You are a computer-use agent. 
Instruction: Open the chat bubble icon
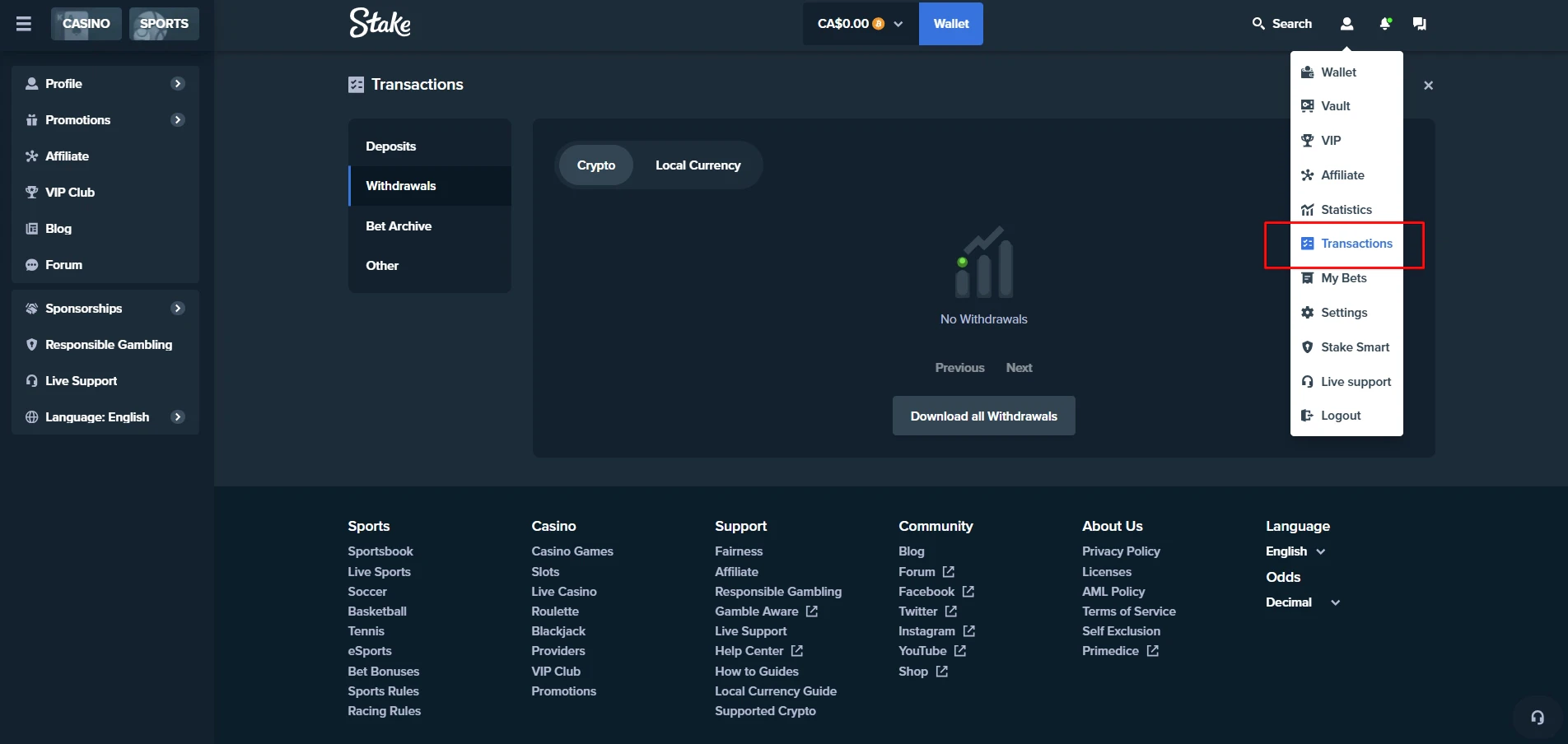(1419, 24)
